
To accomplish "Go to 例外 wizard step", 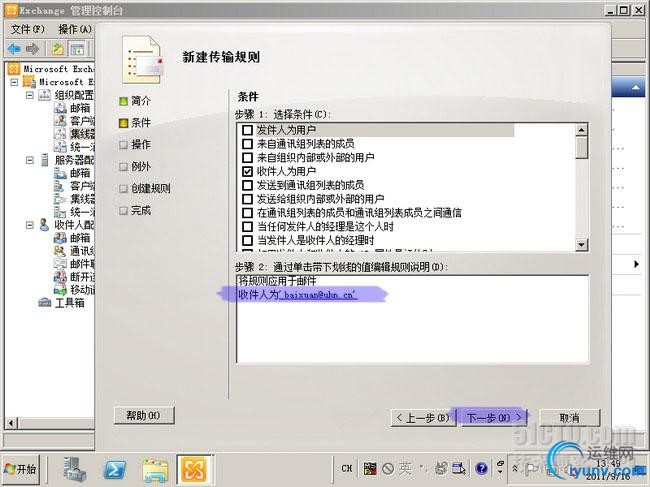I will pyautogui.click(x=135, y=167).
